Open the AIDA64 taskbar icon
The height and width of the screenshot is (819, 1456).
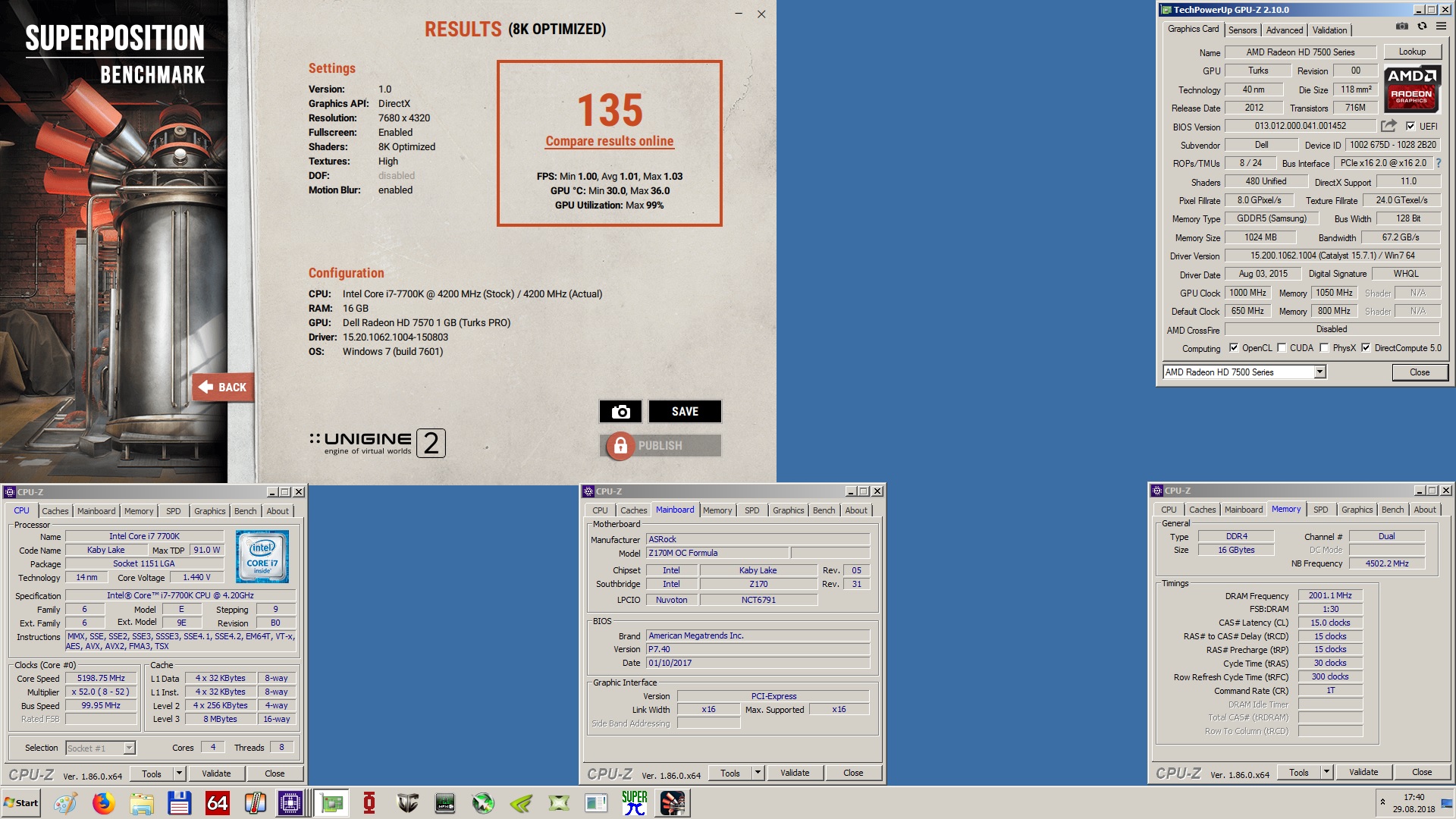coord(217,803)
